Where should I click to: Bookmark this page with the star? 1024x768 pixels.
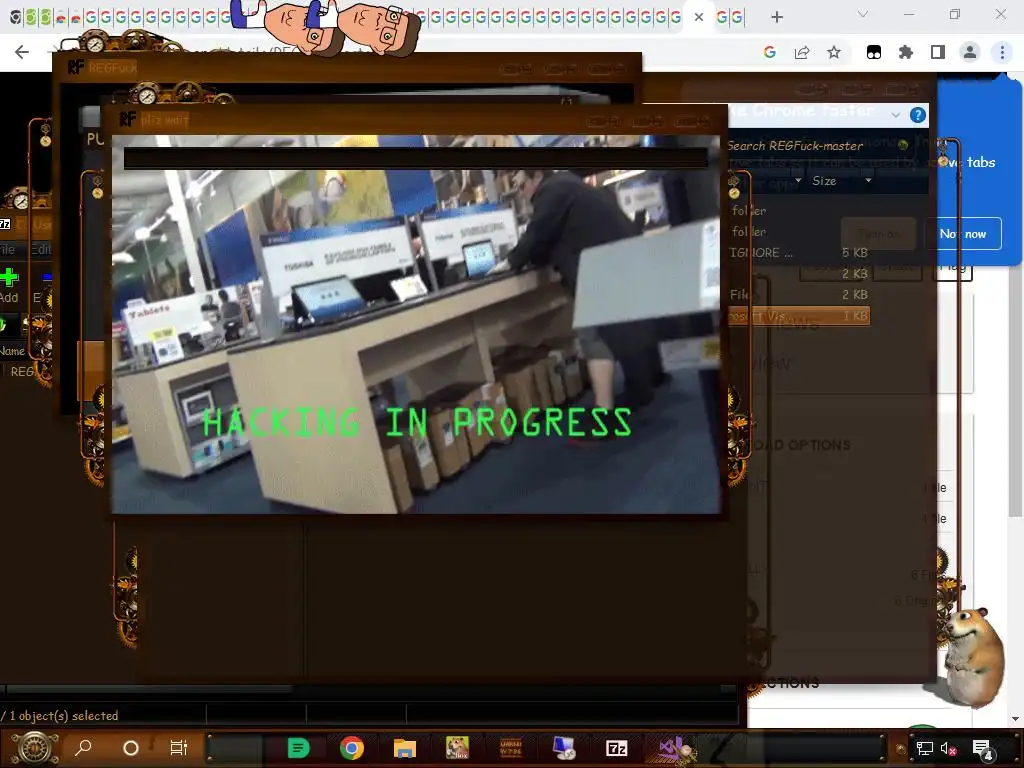[x=834, y=52]
